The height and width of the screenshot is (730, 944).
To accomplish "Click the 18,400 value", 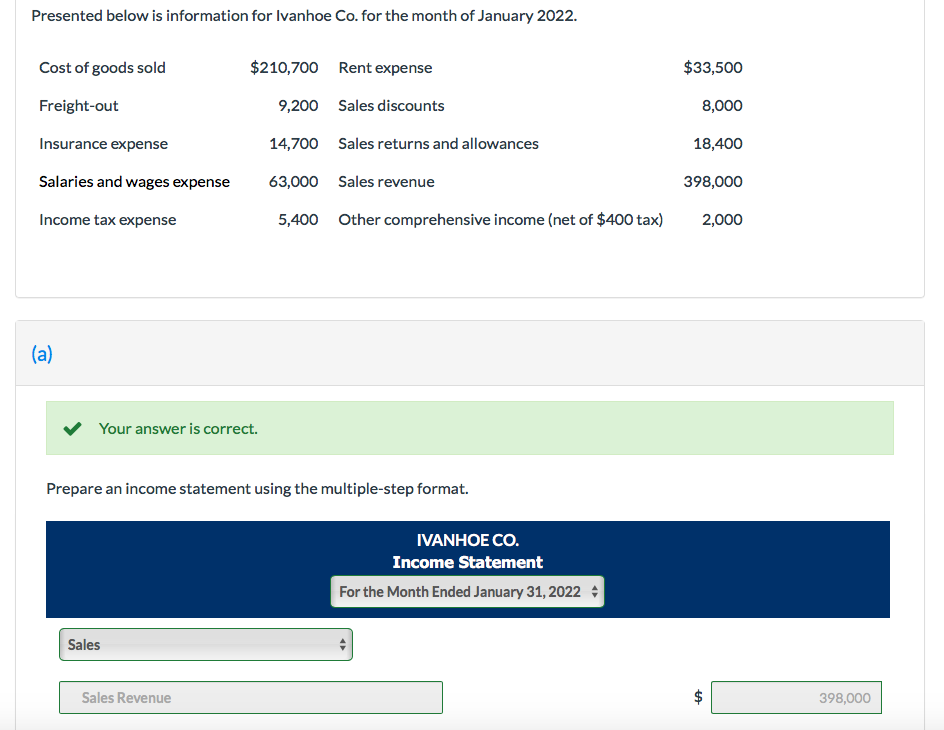I will pyautogui.click(x=718, y=144).
